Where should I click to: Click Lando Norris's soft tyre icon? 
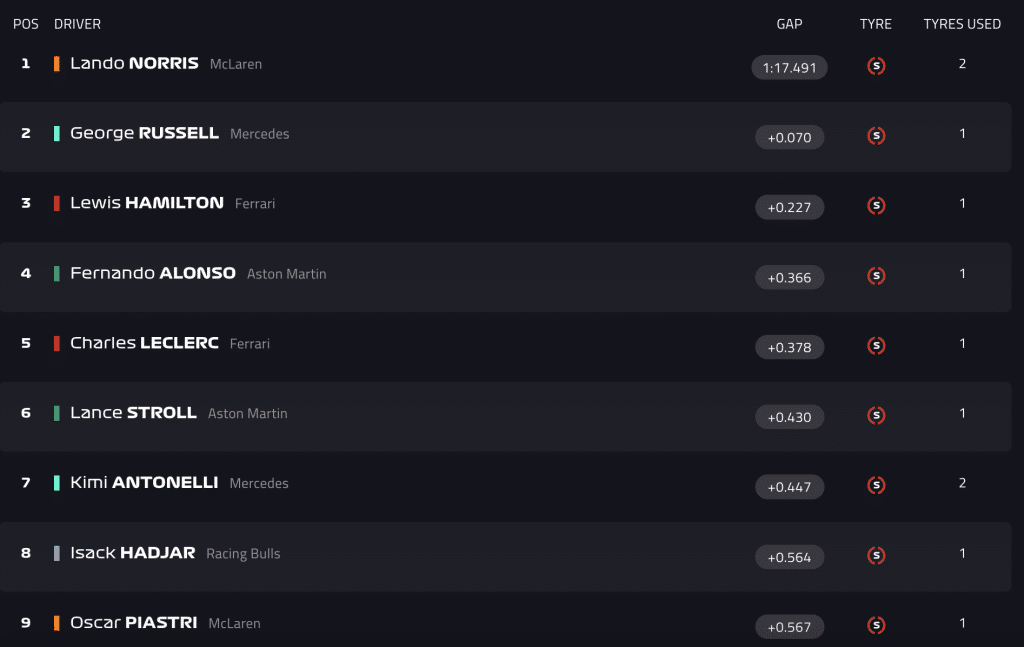876,66
